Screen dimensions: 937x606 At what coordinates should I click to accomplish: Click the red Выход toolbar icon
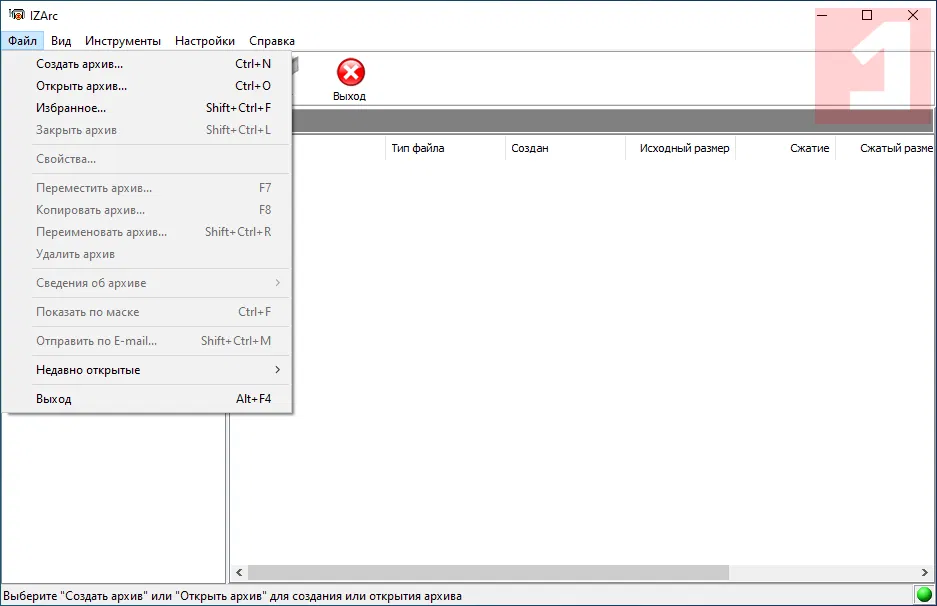click(350, 72)
